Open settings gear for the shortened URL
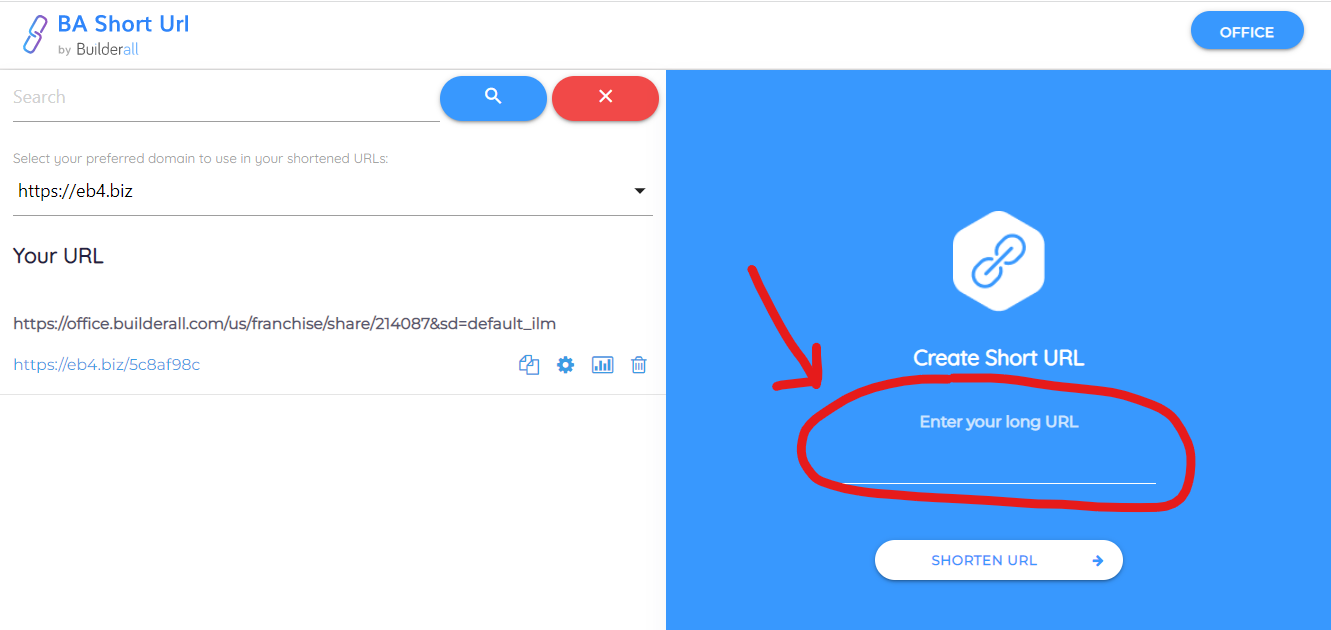This screenshot has width=1331, height=630. click(566, 365)
